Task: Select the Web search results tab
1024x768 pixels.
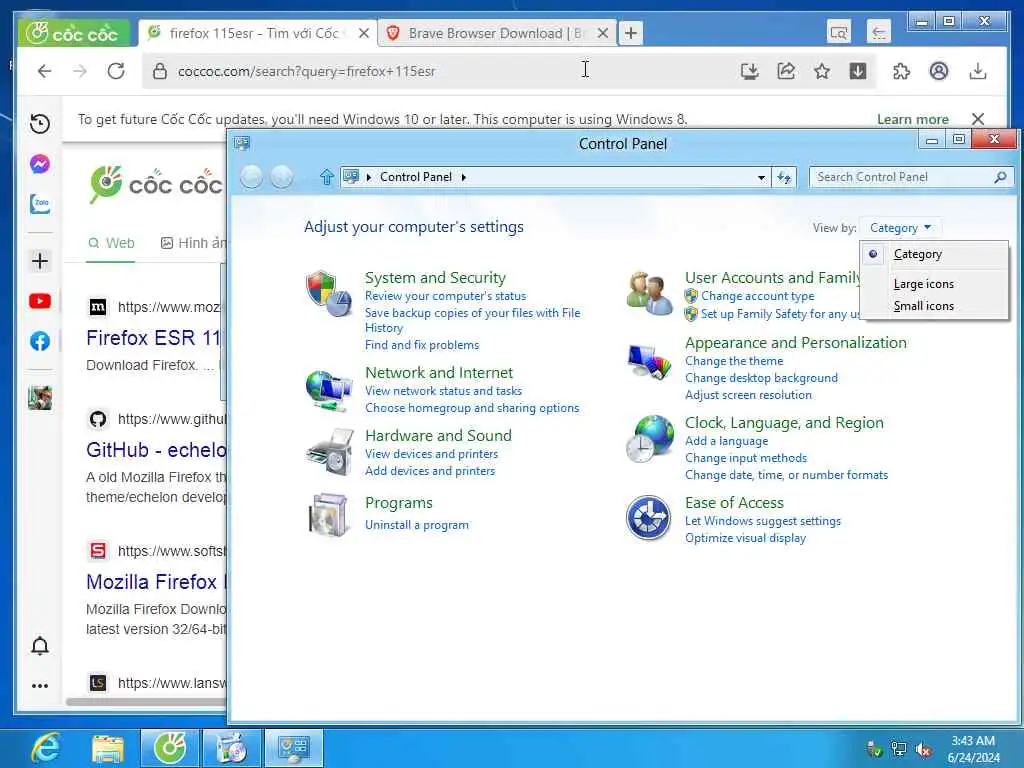Action: pos(111,243)
